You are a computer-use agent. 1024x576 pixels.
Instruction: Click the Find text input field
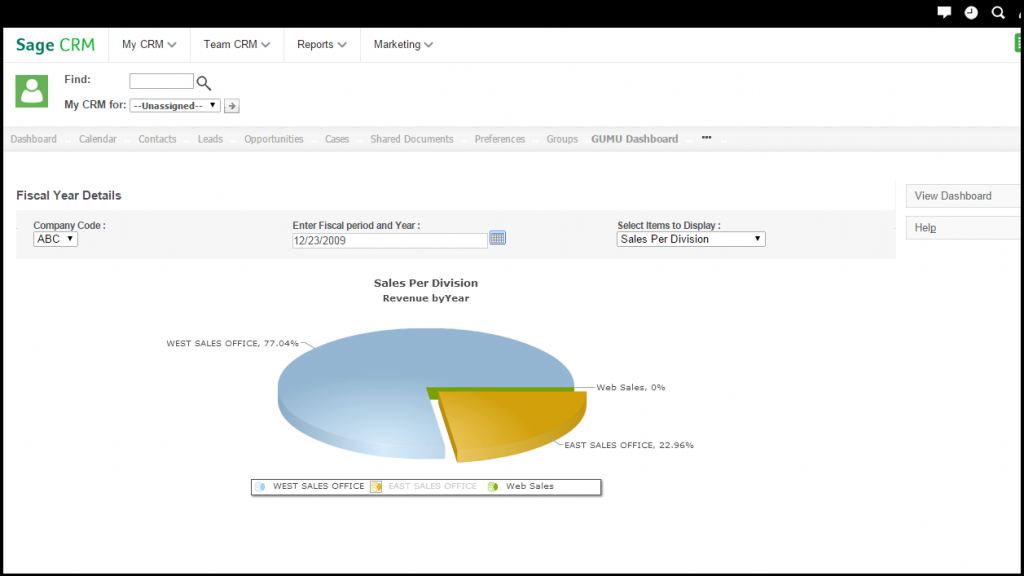click(x=161, y=81)
